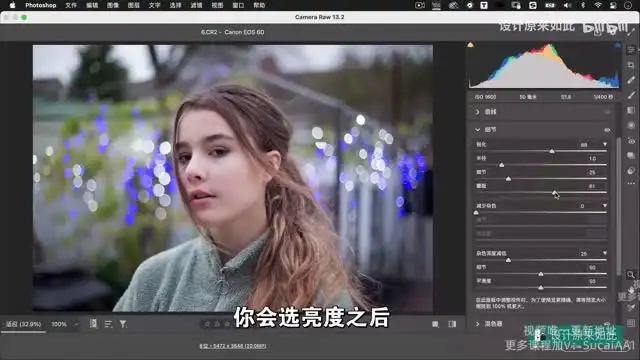Expand the 曲线 curve panel

[x=478, y=112]
